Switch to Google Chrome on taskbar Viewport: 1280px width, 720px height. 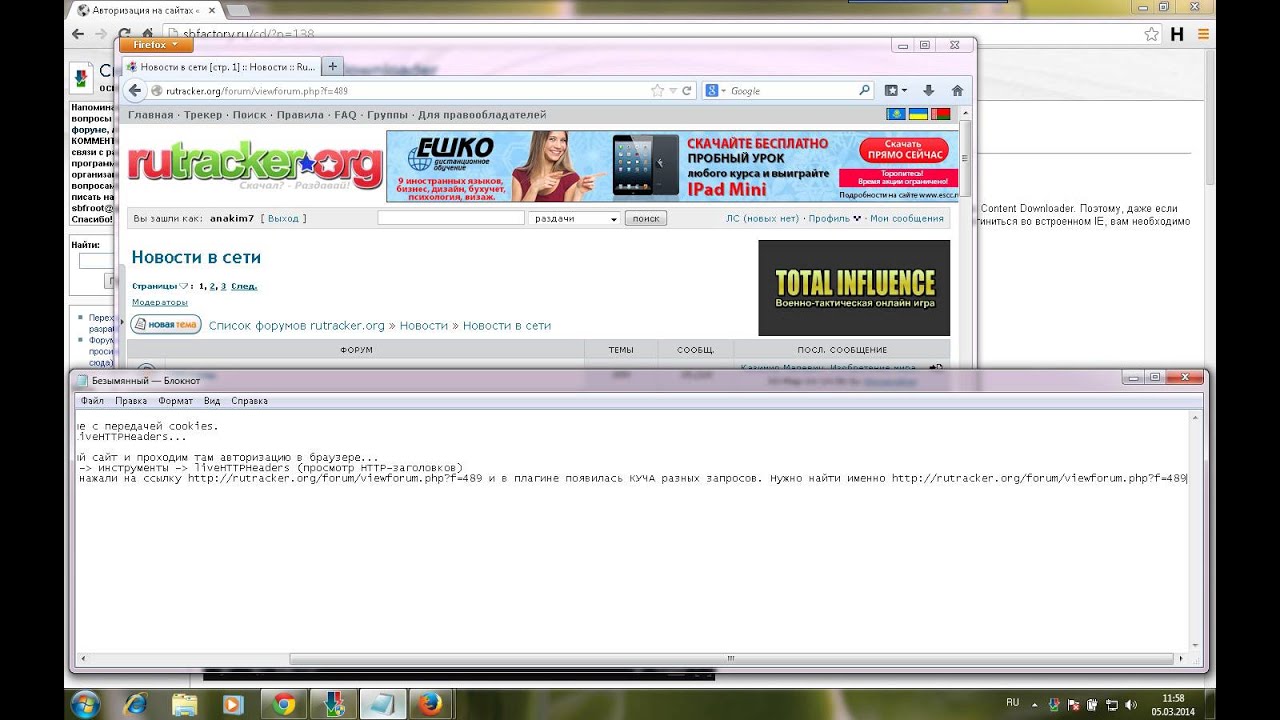coord(283,704)
